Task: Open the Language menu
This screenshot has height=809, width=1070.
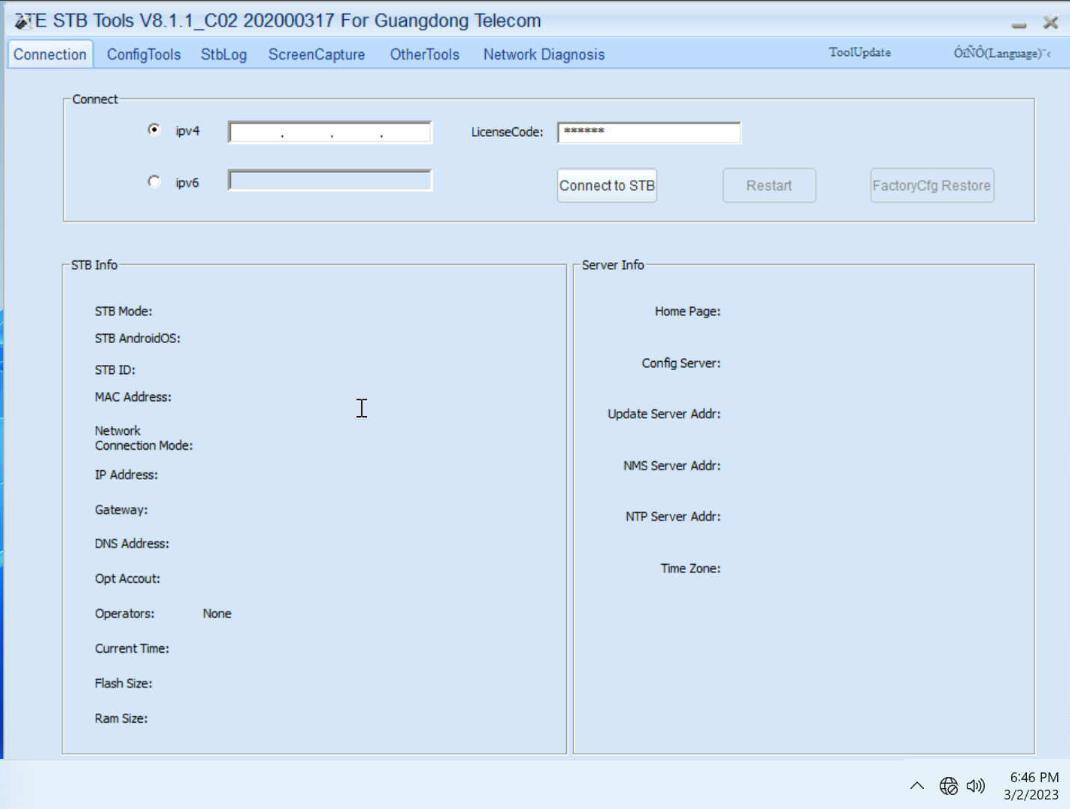Action: 1002,53
